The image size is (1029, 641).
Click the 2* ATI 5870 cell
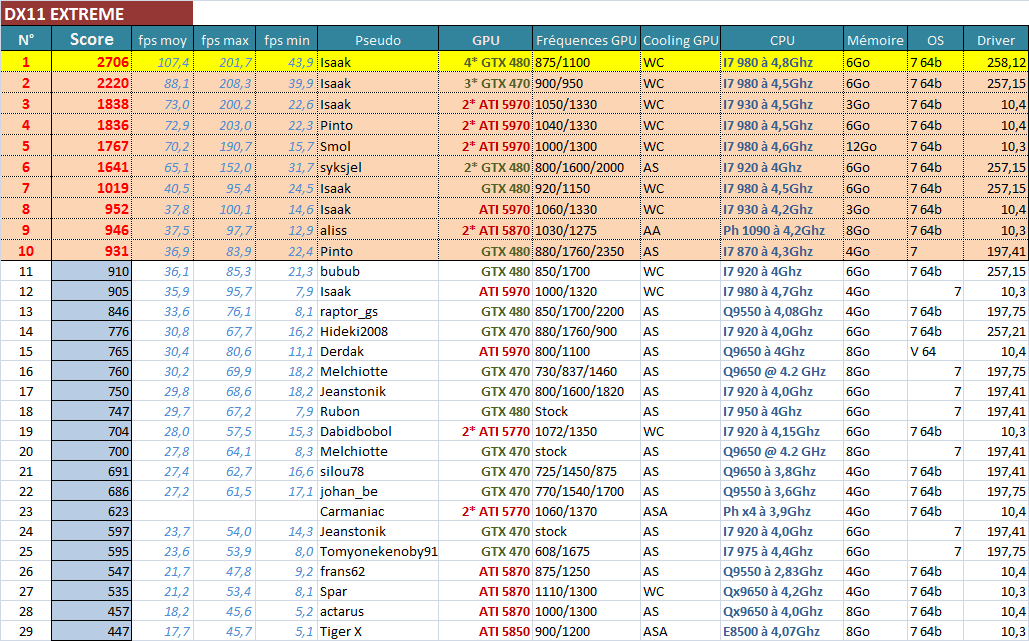pos(486,230)
